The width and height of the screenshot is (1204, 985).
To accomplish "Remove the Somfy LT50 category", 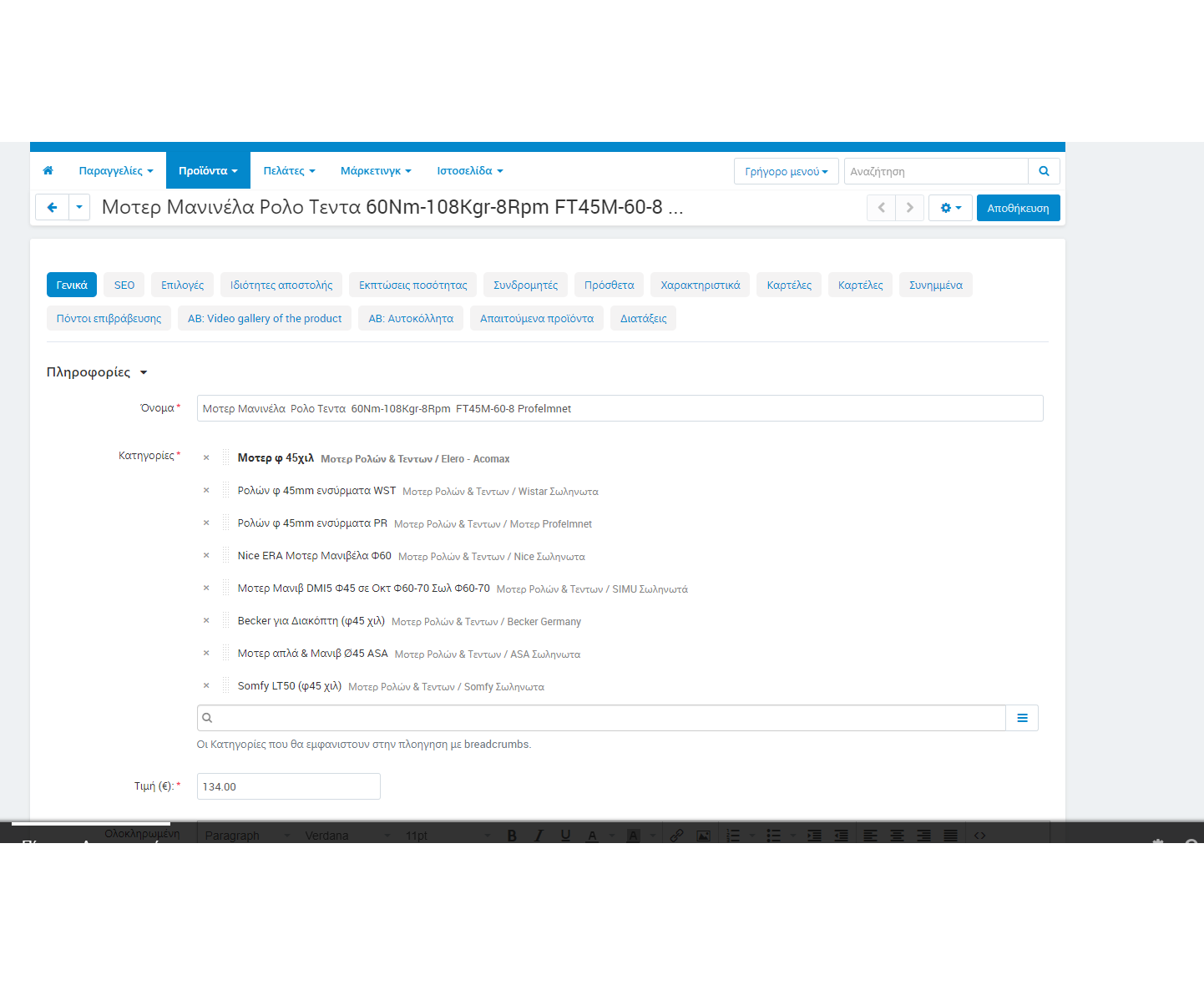I will click(206, 686).
